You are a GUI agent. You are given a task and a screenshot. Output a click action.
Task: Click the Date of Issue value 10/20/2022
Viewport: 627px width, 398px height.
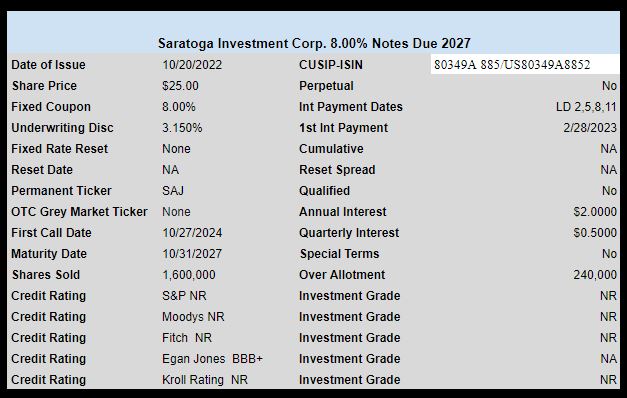pyautogui.click(x=192, y=65)
